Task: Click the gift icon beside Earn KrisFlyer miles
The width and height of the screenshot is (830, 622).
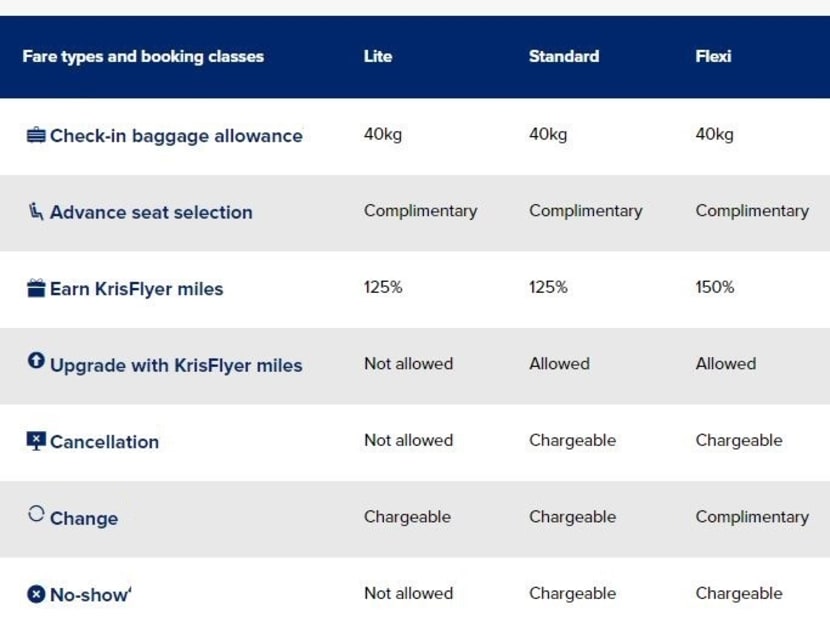Action: click(x=36, y=288)
